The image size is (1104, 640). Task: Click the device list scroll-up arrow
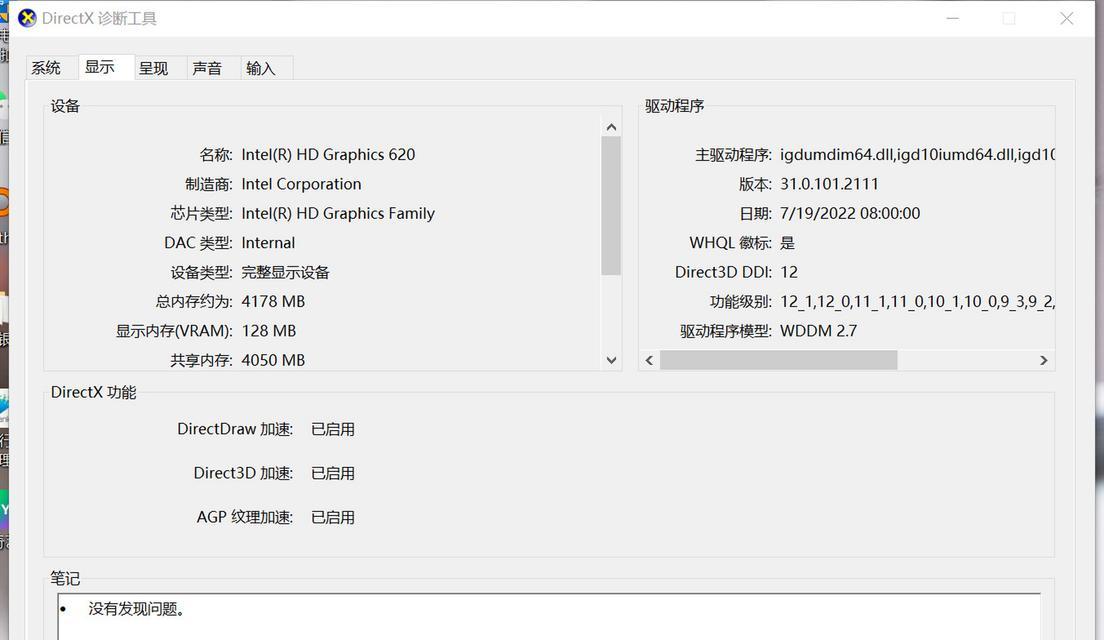[611, 127]
